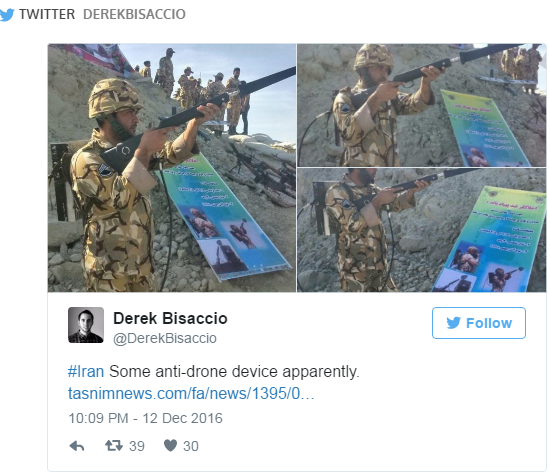This screenshot has width=550, height=474.
Task: Click the heart like icon
Action: (170, 446)
